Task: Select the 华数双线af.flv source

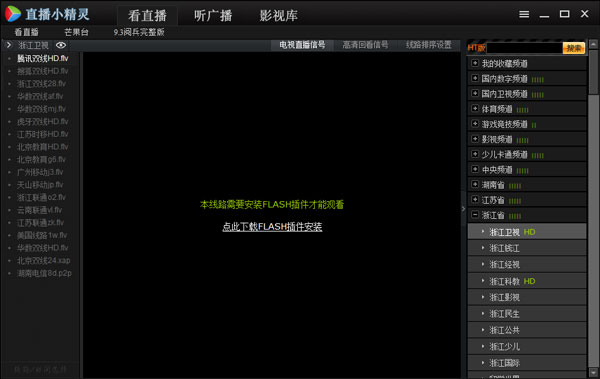Action: click(40, 96)
